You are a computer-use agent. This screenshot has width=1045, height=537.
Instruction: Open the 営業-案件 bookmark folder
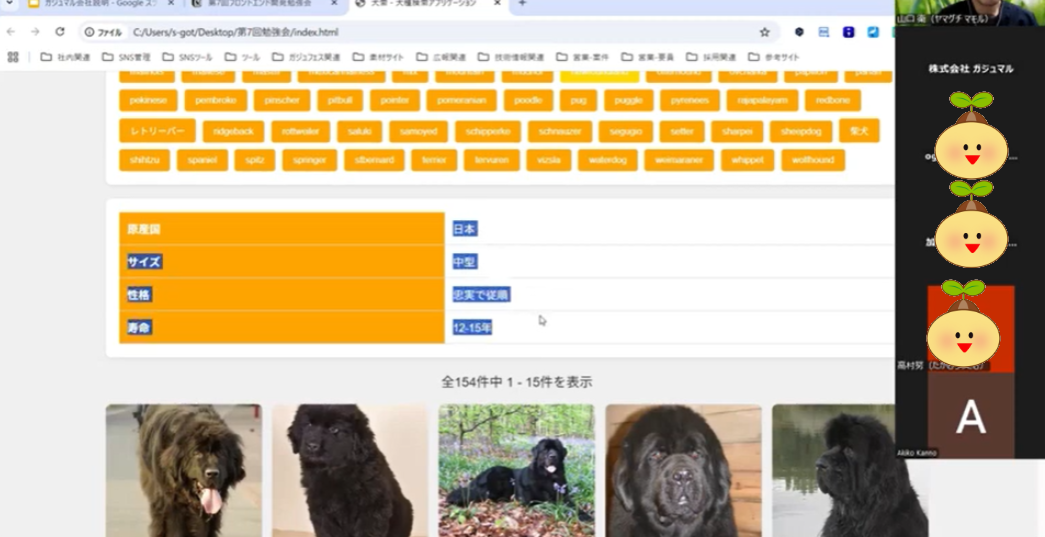coord(582,57)
